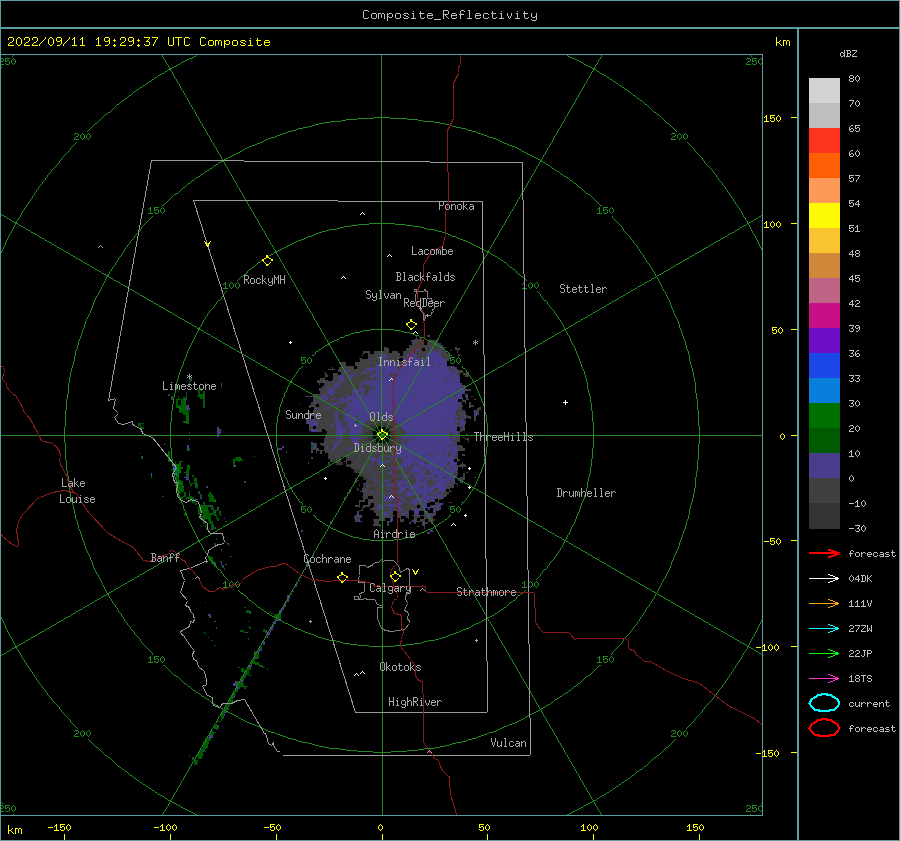The width and height of the screenshot is (900, 841).
Task: Click the Olds town label
Action: pyautogui.click(x=381, y=417)
